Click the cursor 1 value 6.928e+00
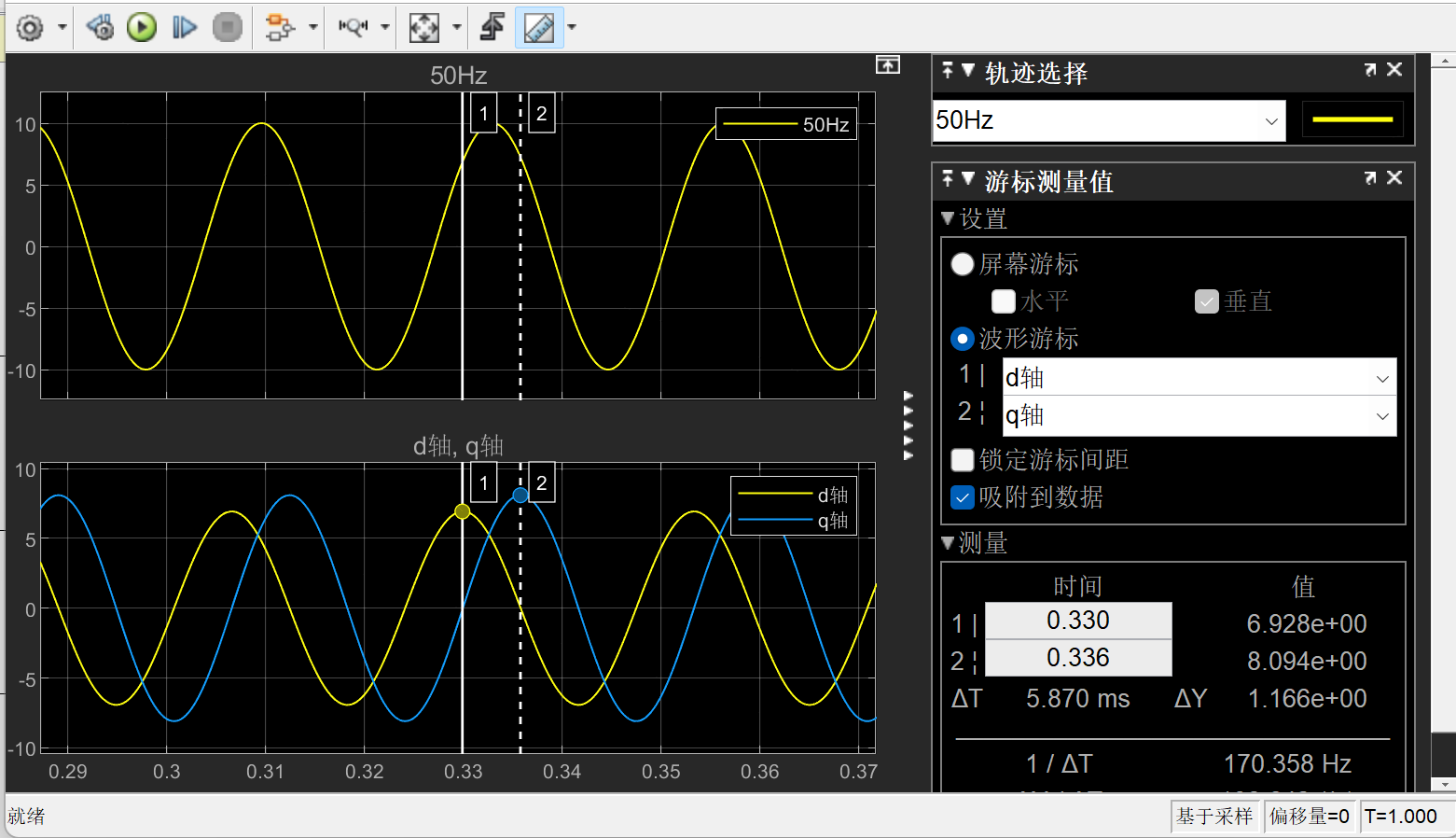The height and width of the screenshot is (838, 1456). coord(1307,624)
